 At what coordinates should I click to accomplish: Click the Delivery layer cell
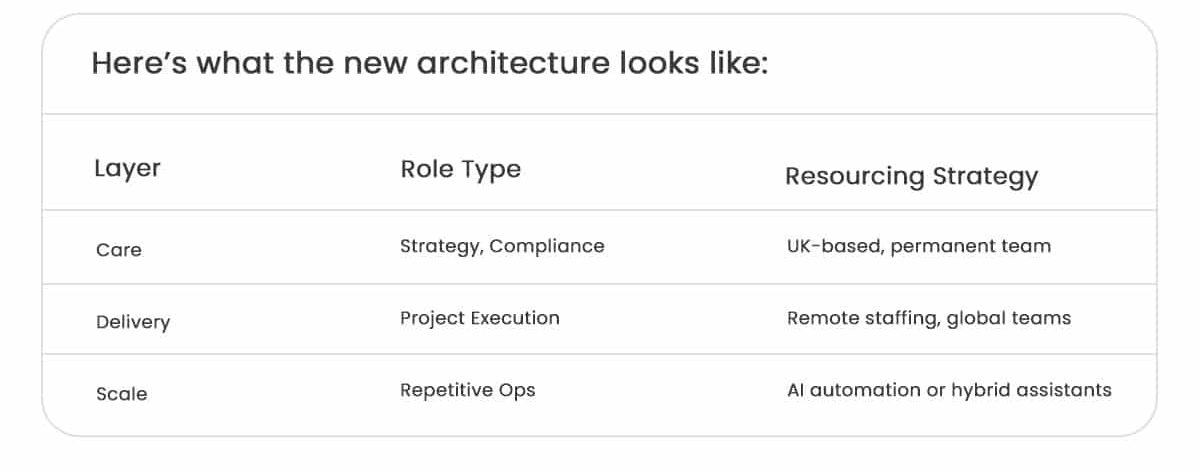coord(133,322)
